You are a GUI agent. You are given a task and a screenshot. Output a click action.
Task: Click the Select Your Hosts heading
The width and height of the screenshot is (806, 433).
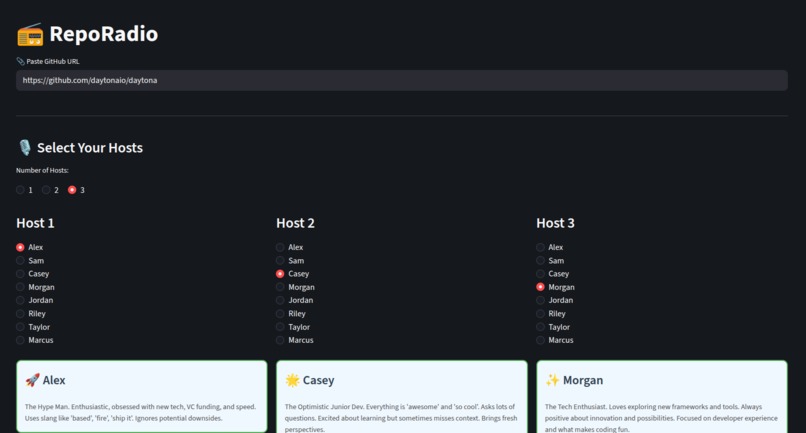[90, 148]
